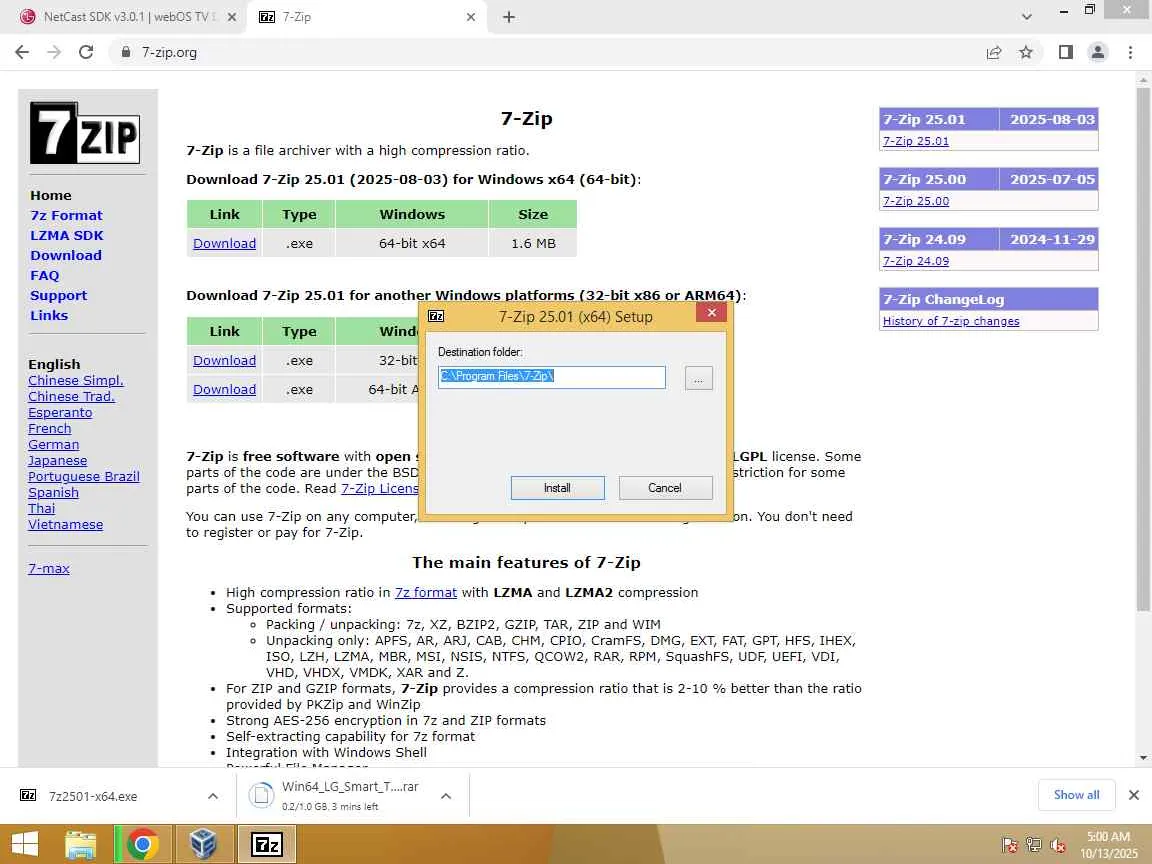Toggle Chrome side panel icon

pos(1065,52)
